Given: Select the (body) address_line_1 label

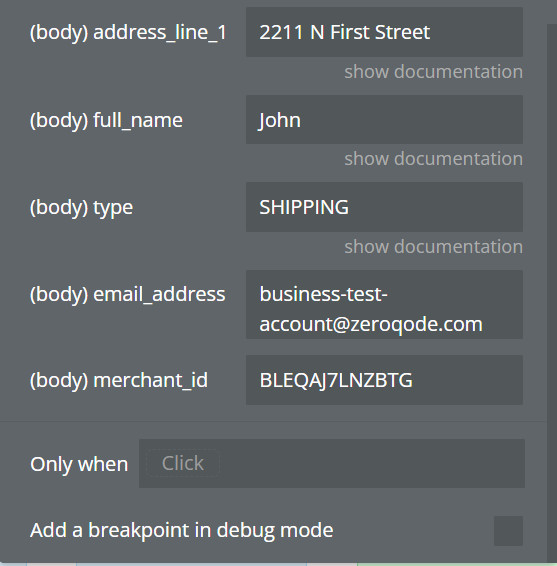Looking at the screenshot, I should coord(128,32).
